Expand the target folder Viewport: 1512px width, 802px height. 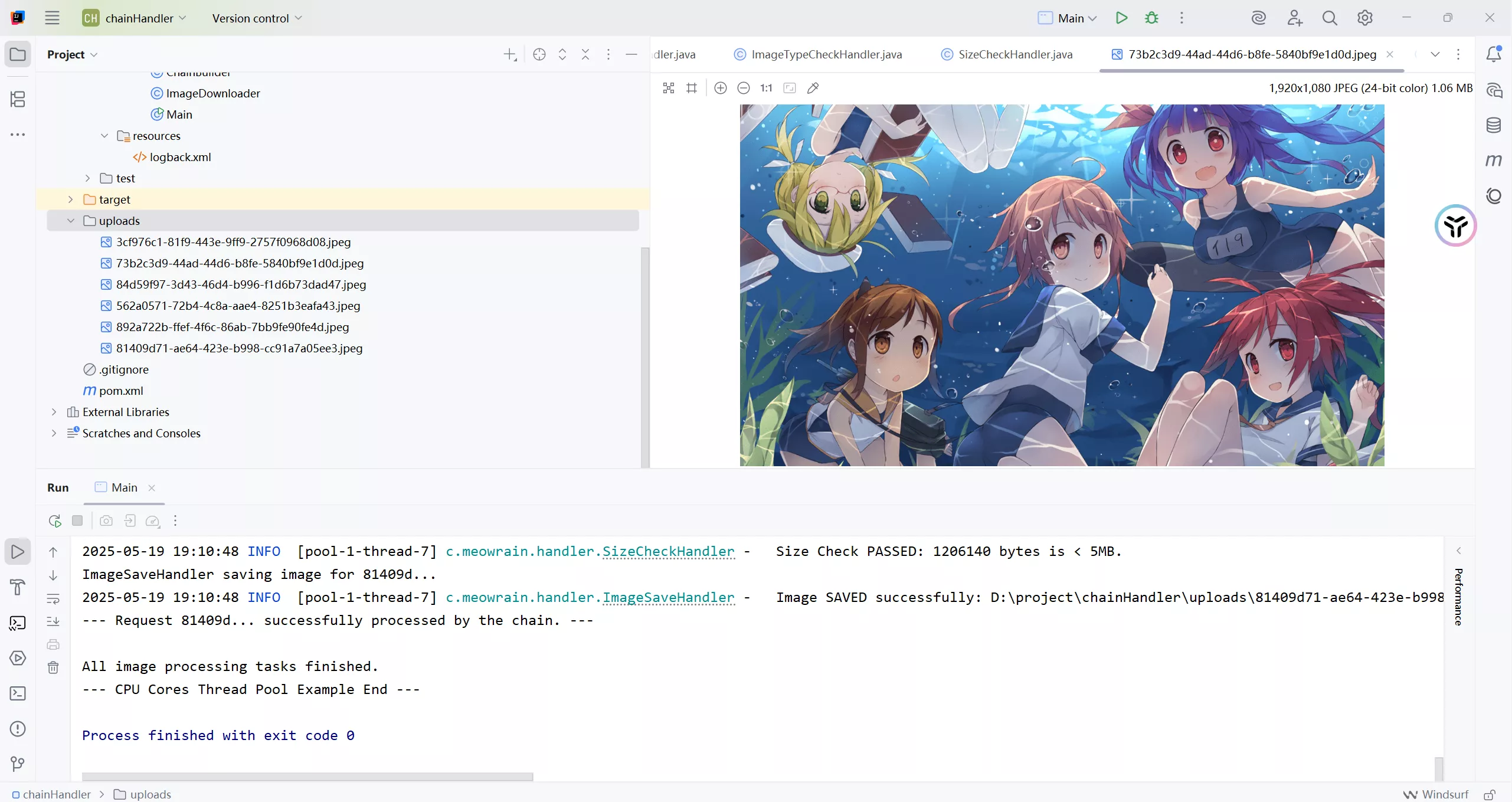click(71, 199)
